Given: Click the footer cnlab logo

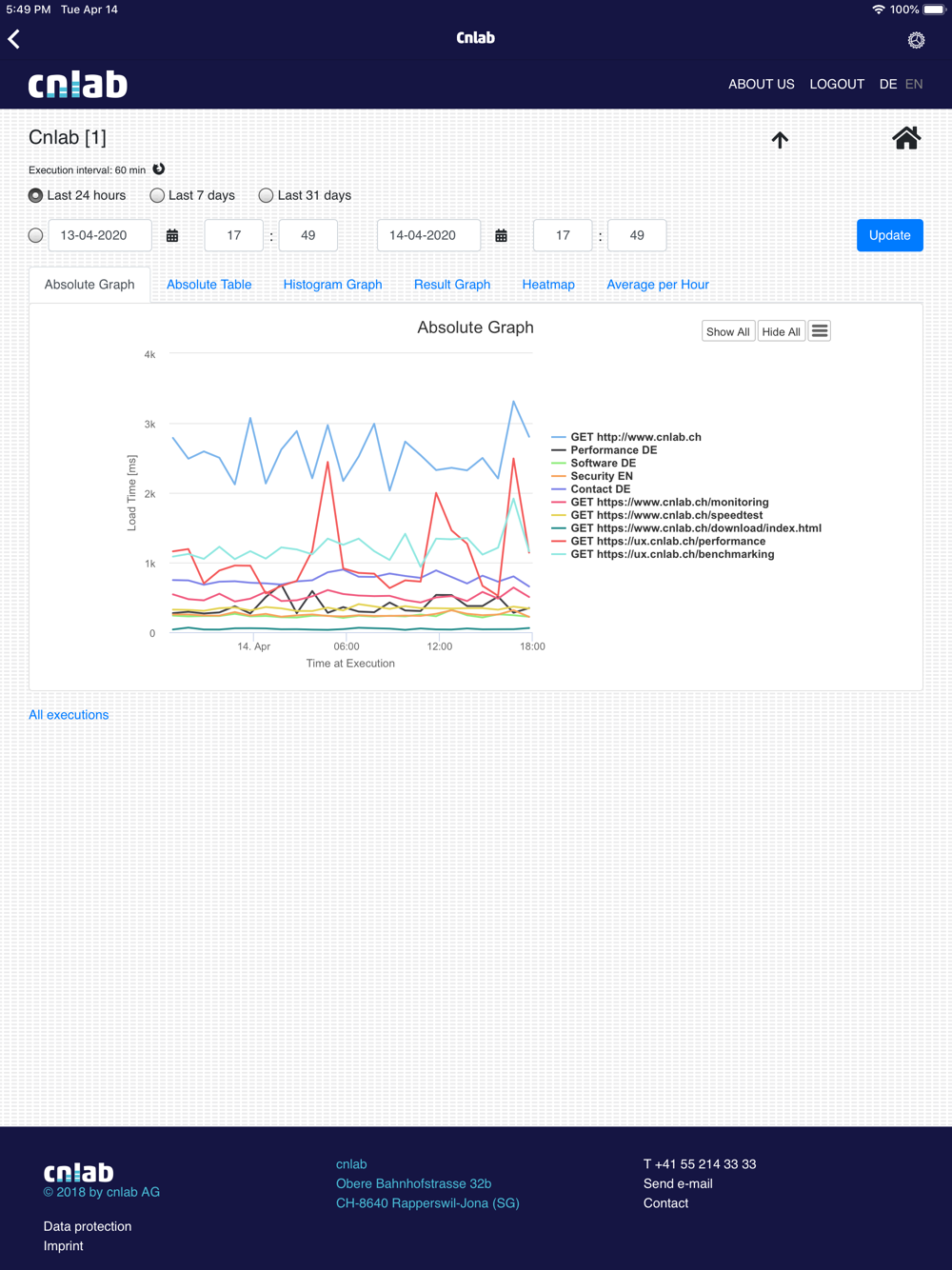Looking at the screenshot, I should pos(79,1172).
